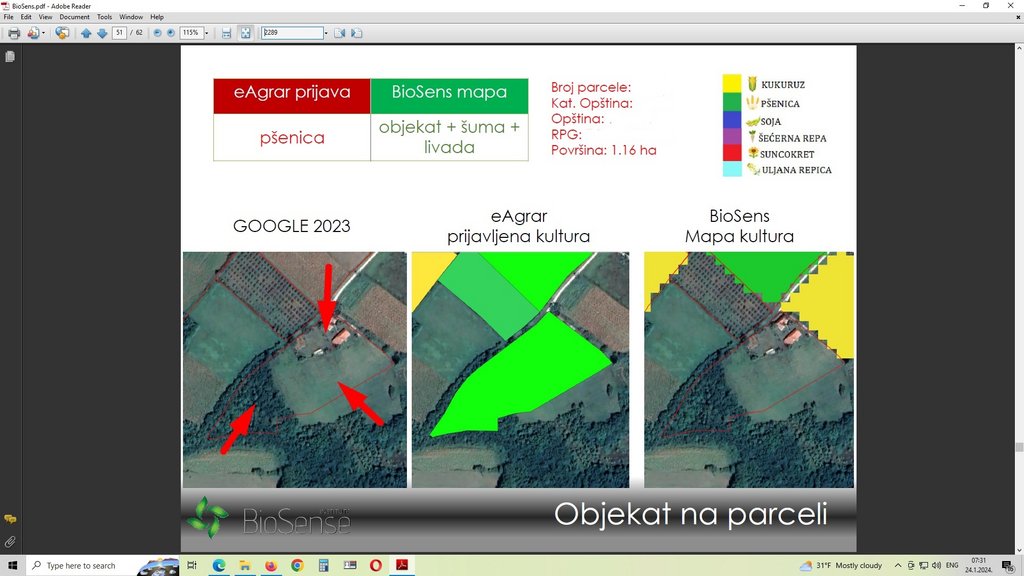The height and width of the screenshot is (576, 1024).
Task: Click the blue SOJA legend swatch
Action: pyautogui.click(x=731, y=120)
